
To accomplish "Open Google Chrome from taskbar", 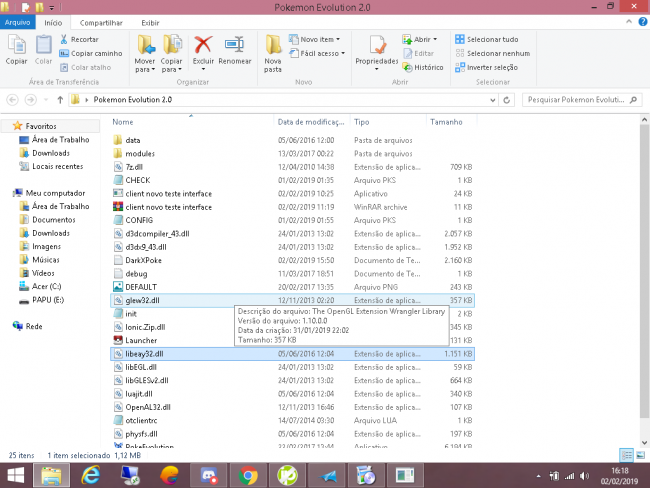I will (x=248, y=475).
